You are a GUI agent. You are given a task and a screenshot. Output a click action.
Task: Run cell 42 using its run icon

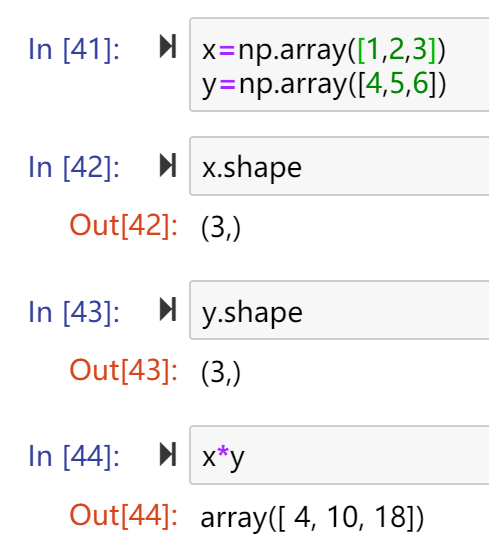point(168,165)
